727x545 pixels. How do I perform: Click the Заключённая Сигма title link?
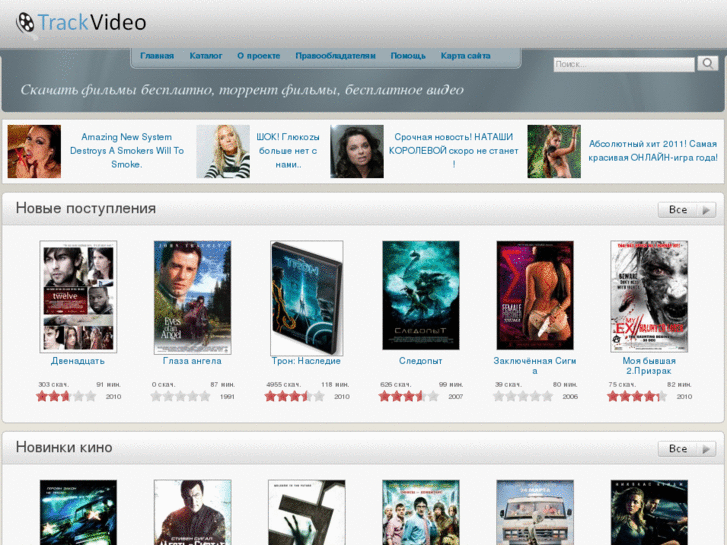click(535, 365)
